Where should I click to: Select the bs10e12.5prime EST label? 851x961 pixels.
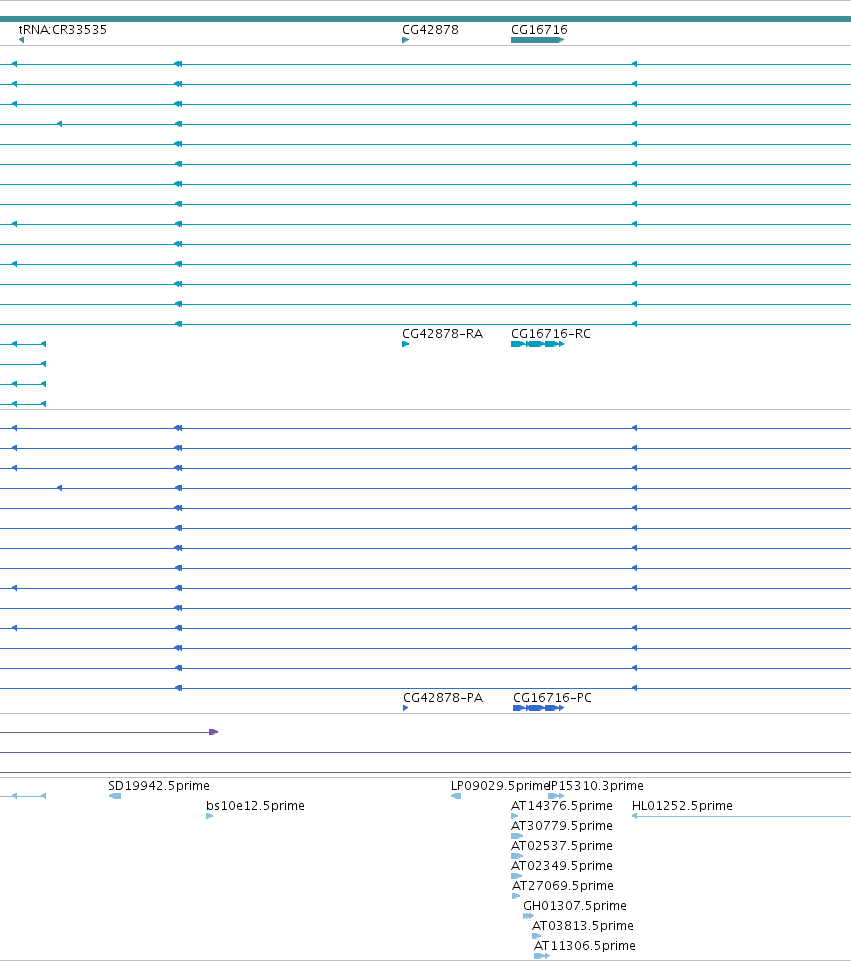pos(255,806)
